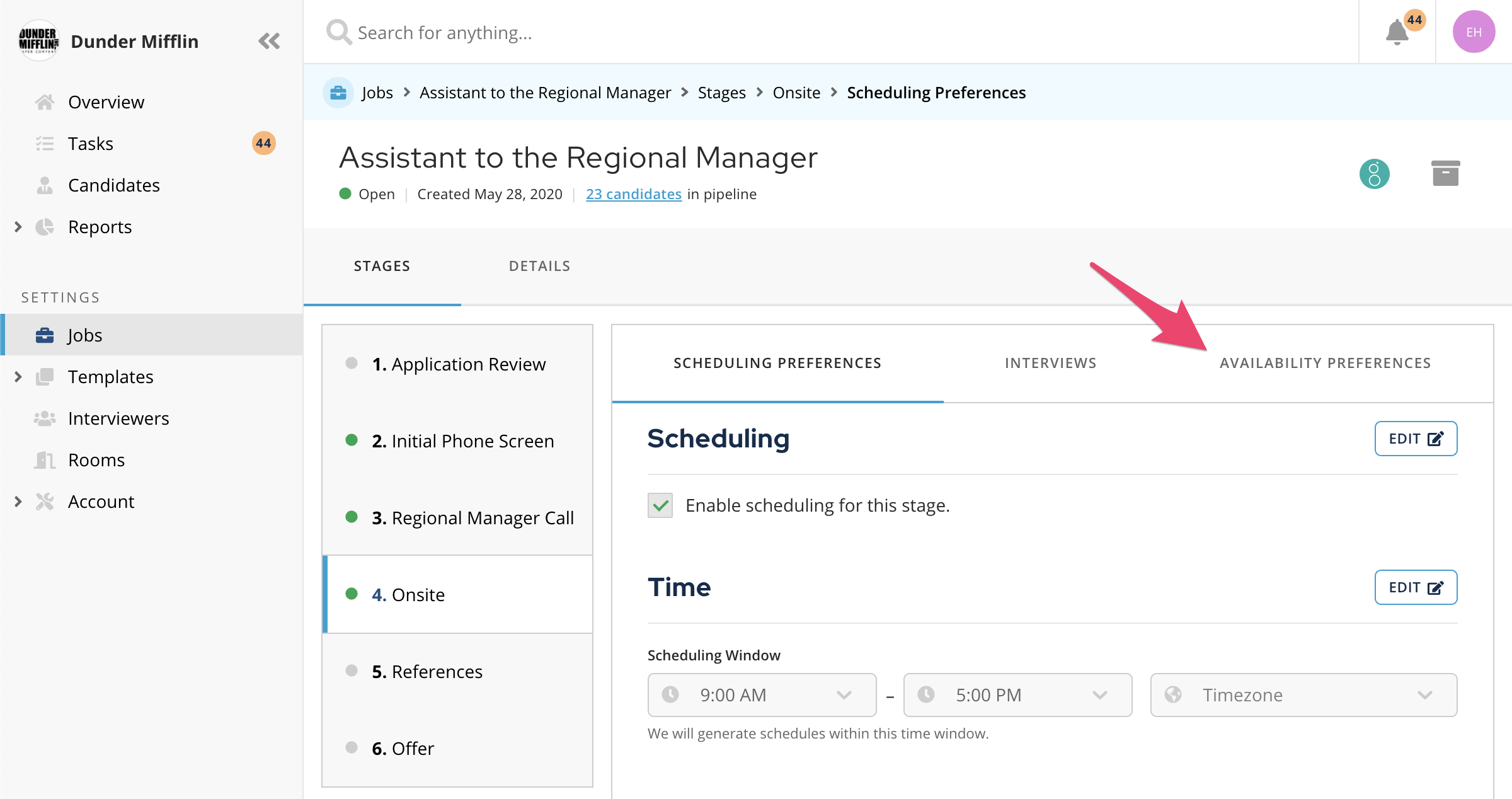Click the clock icon in 9:00 AM field

point(670,694)
